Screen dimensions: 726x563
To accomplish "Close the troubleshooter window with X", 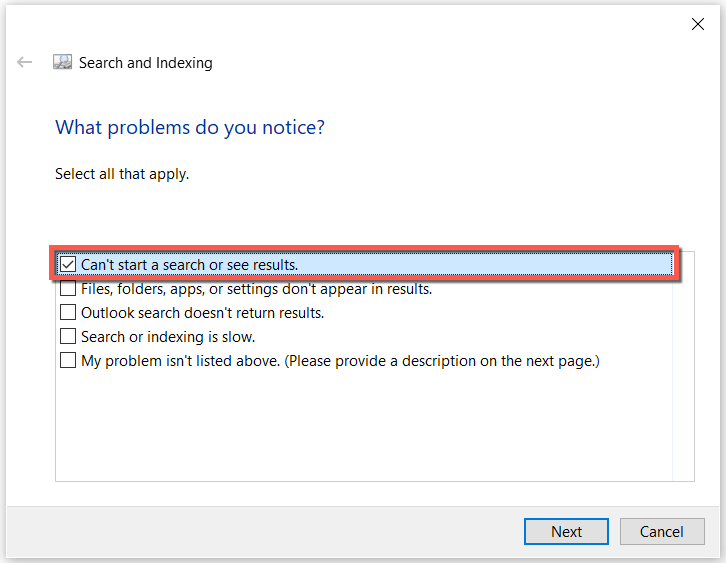I will point(698,25).
